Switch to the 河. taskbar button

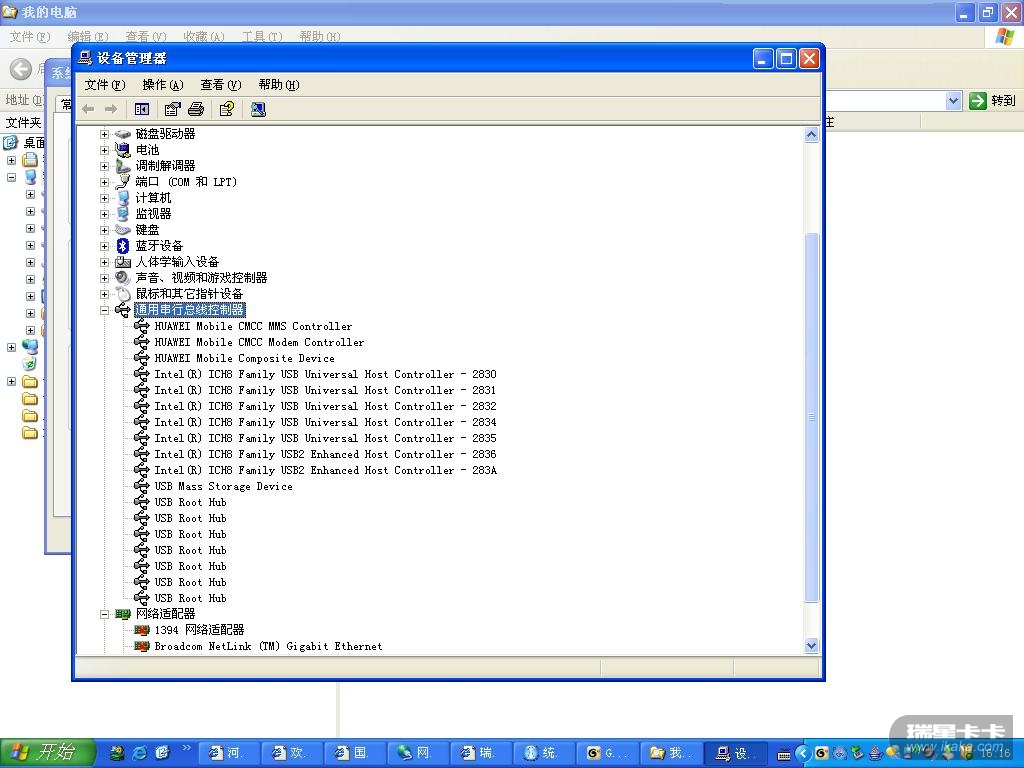pos(228,754)
